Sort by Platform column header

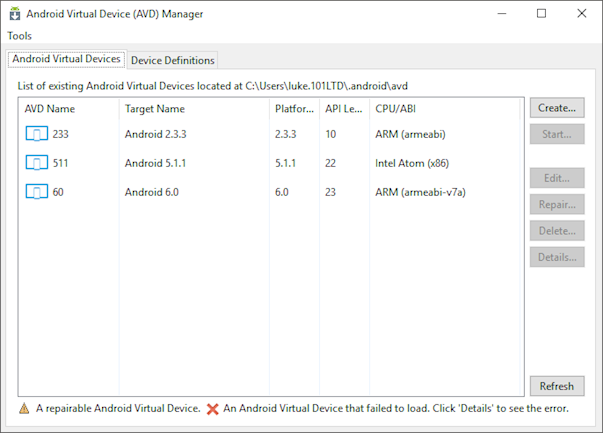click(295, 109)
